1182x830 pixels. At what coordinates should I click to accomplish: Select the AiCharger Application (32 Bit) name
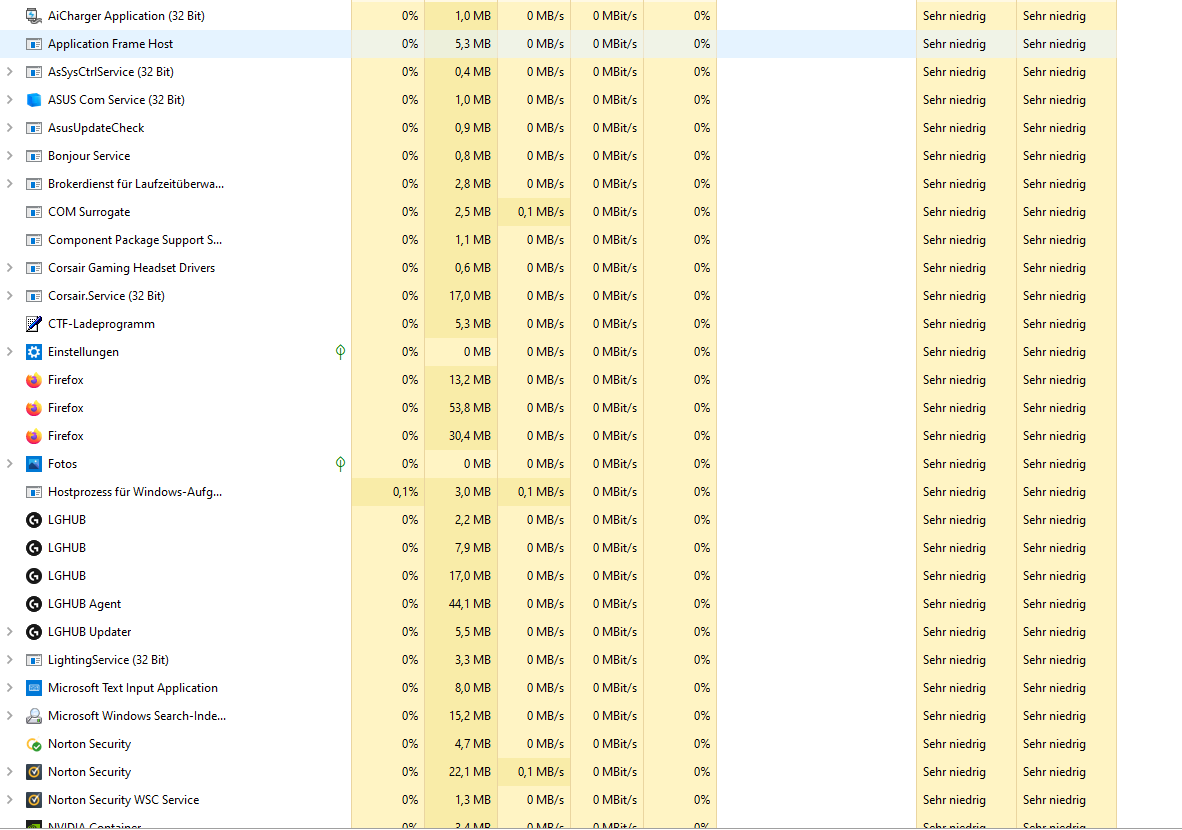(x=126, y=16)
